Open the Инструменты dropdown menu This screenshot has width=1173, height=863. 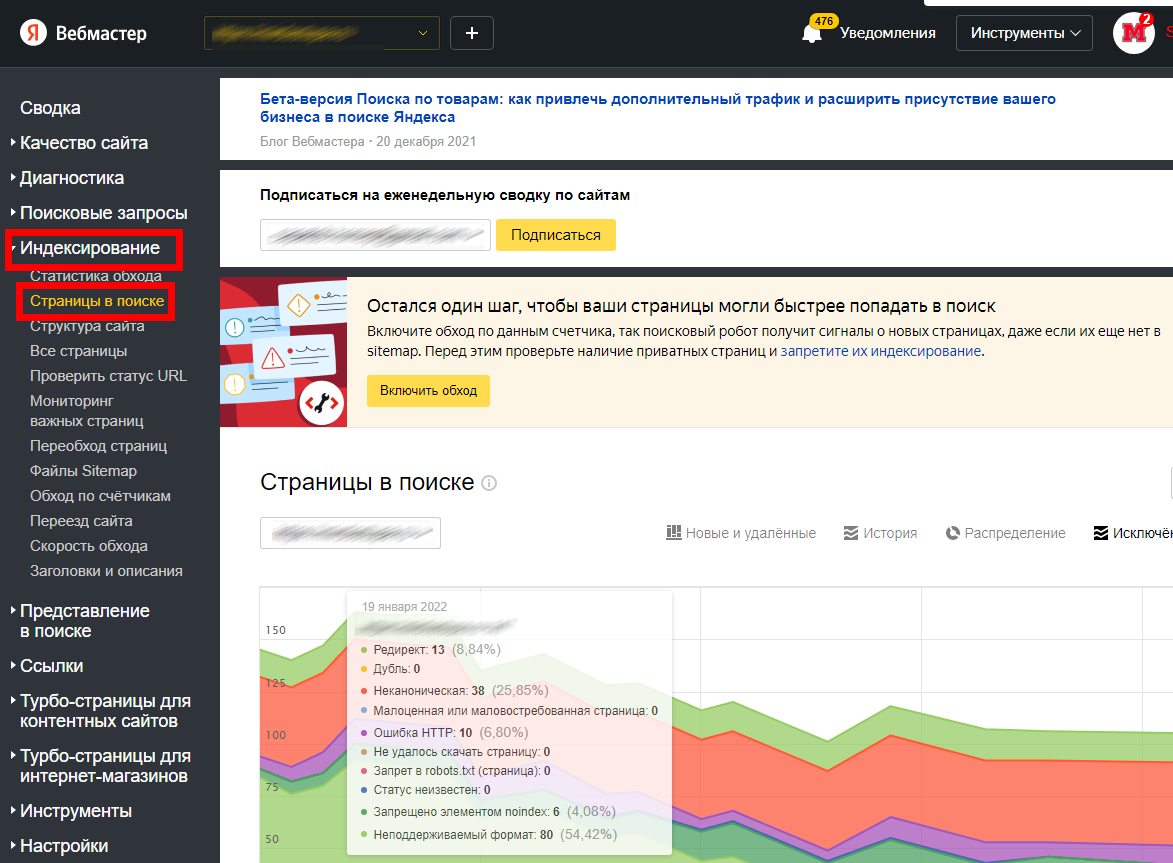pyautogui.click(x=1025, y=33)
